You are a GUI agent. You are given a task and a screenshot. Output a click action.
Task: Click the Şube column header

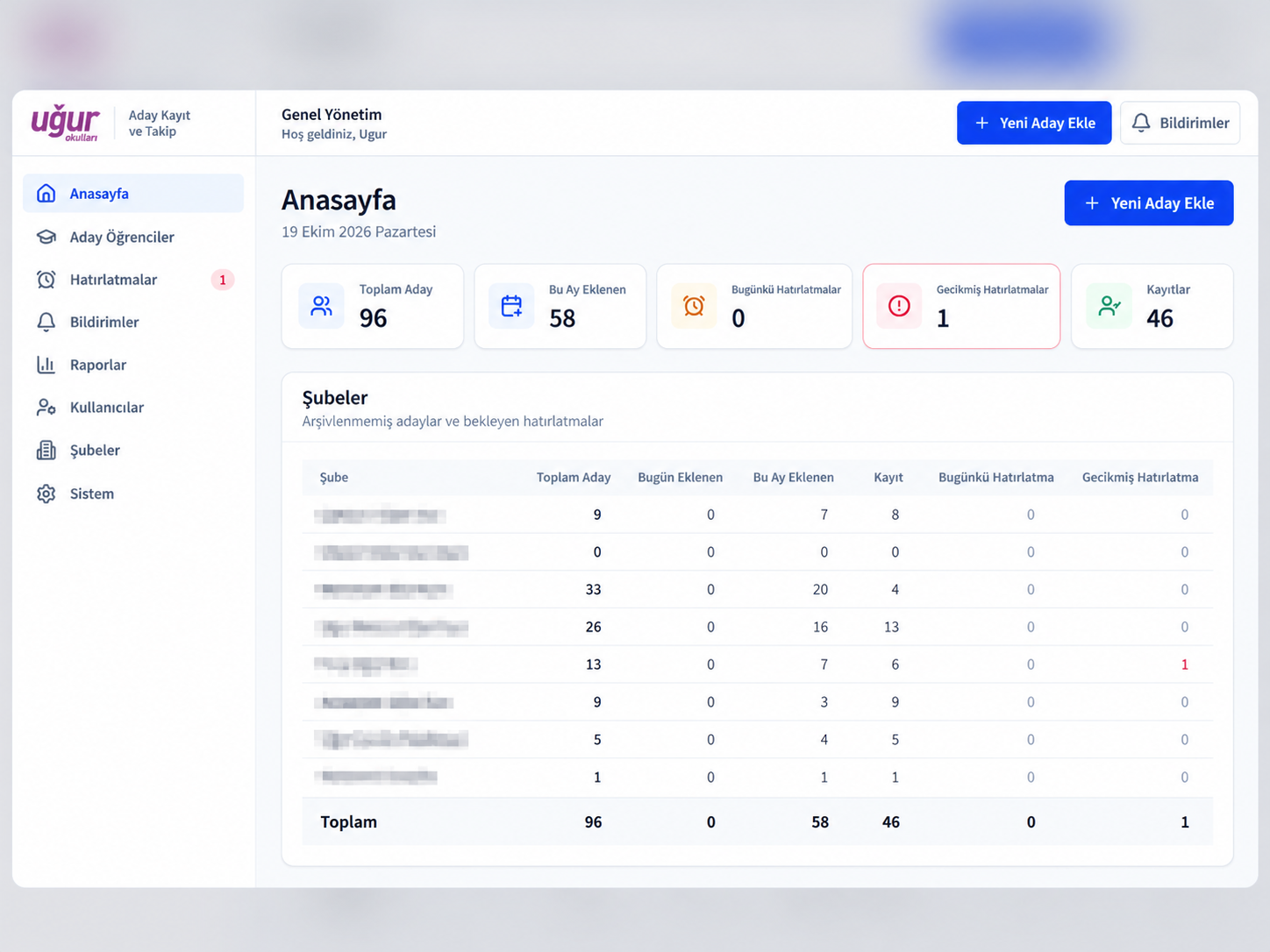(334, 478)
